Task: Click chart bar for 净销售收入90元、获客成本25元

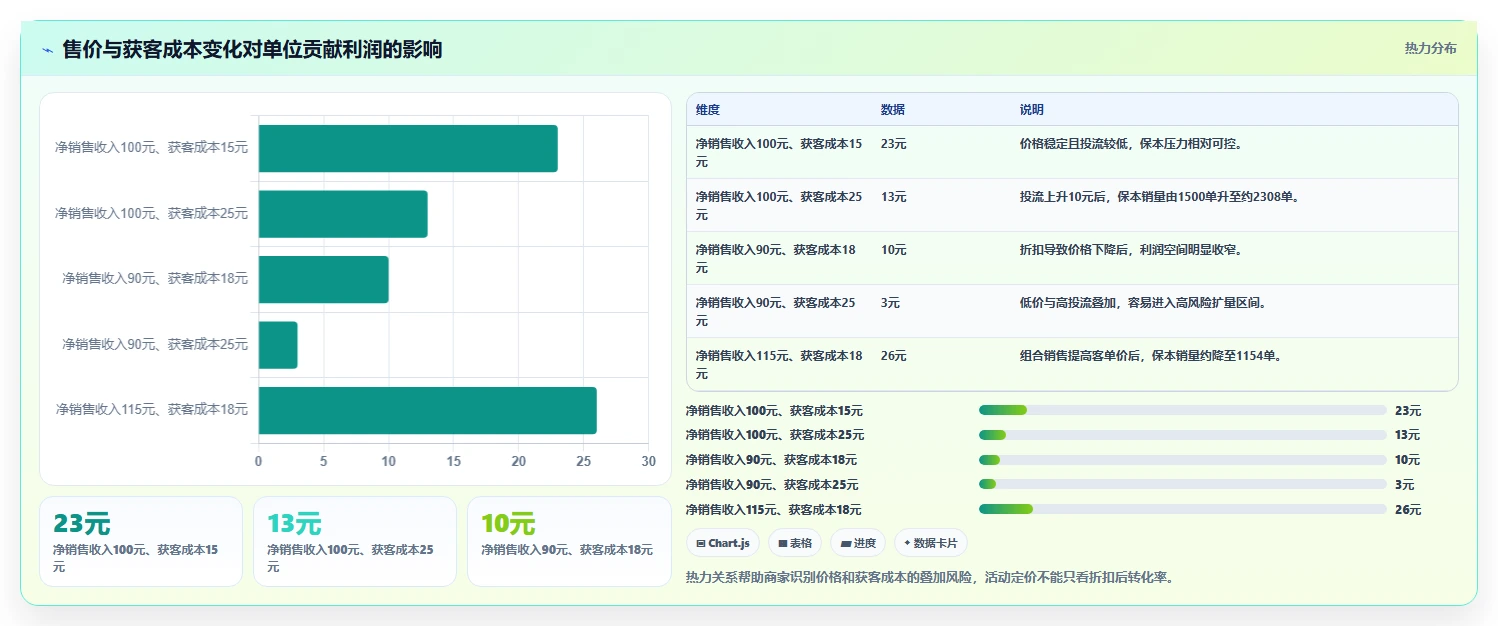Action: point(278,345)
